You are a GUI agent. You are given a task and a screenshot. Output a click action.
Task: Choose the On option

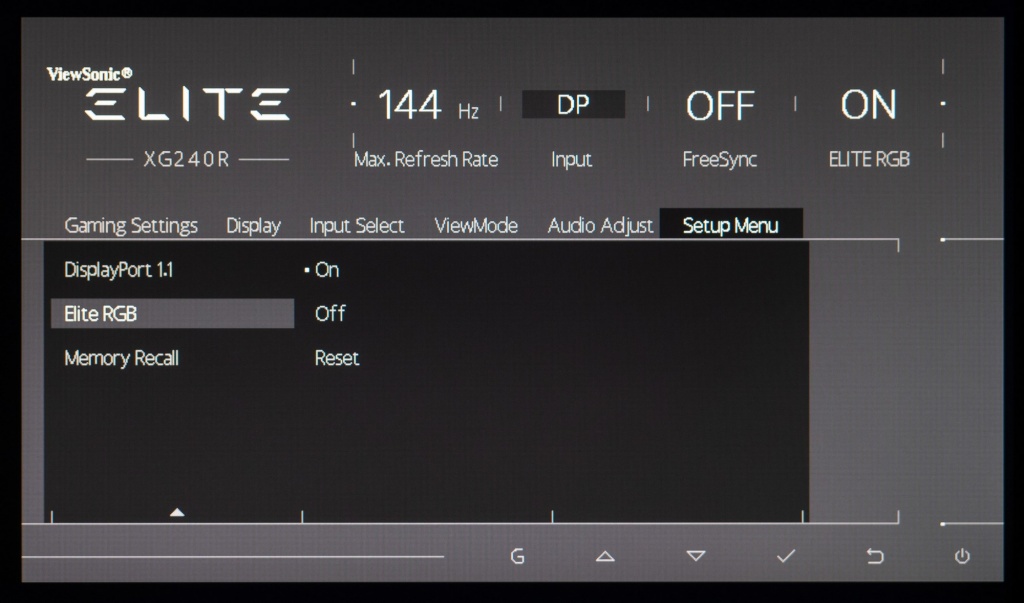327,270
